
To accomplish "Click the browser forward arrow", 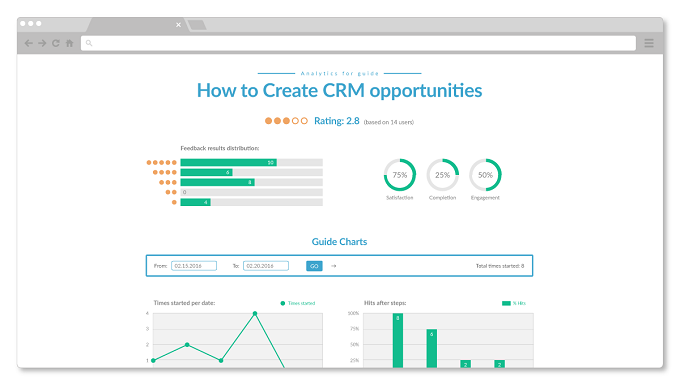I will [x=42, y=43].
